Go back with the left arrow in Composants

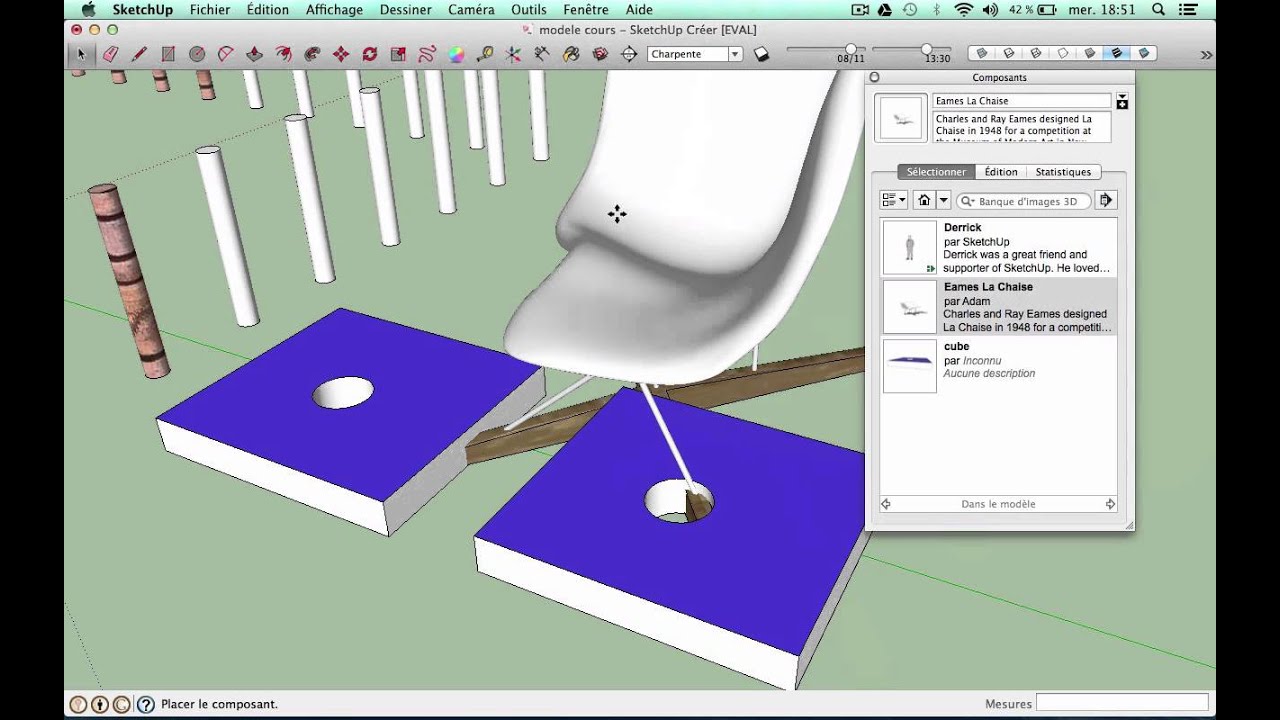(x=886, y=504)
